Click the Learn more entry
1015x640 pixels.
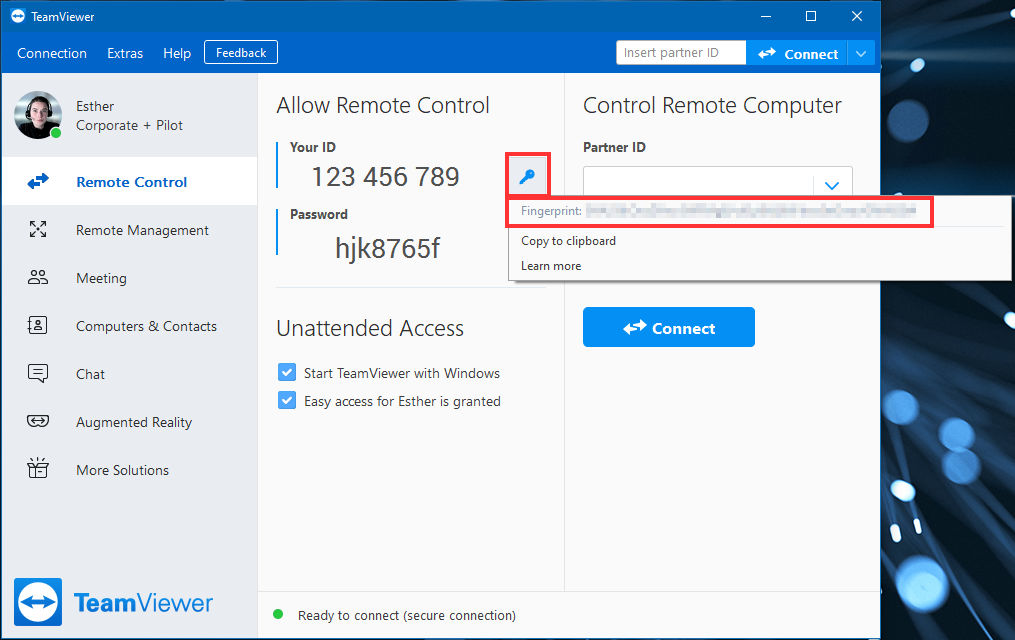[551, 266]
